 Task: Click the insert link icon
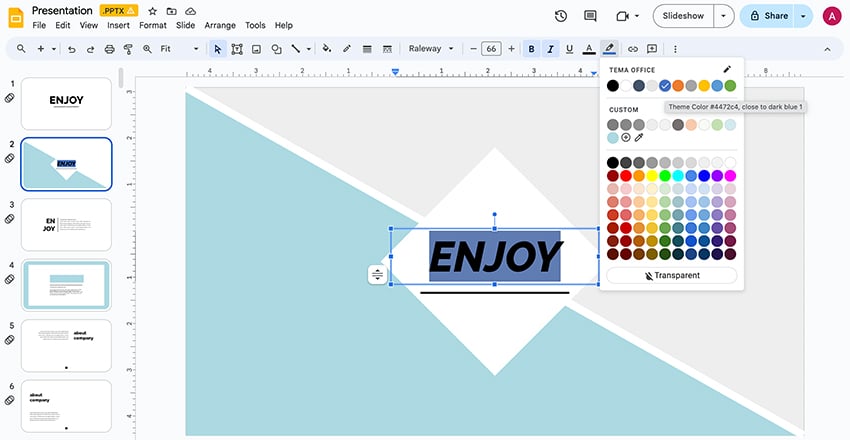[x=631, y=48]
